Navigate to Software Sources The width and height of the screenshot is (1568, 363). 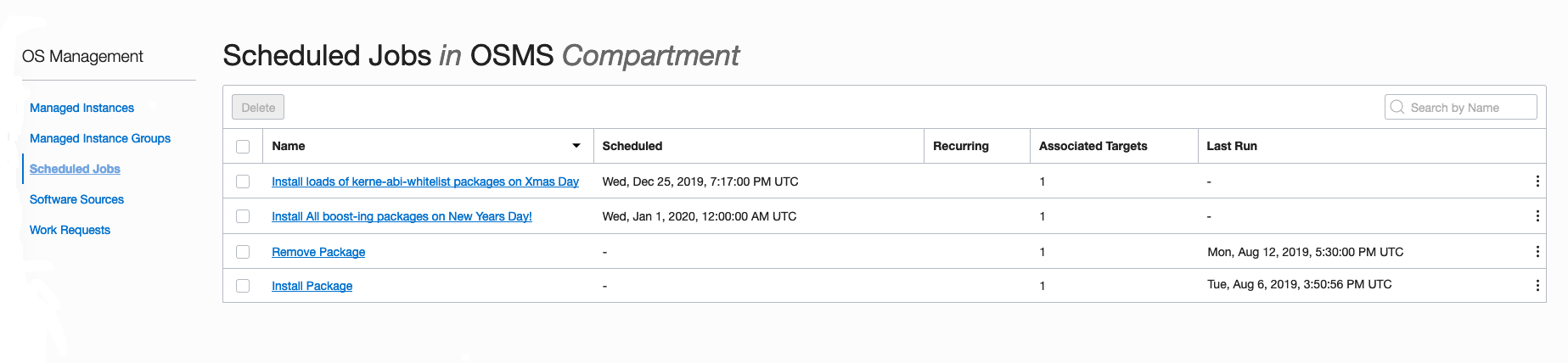pyautogui.click(x=76, y=199)
